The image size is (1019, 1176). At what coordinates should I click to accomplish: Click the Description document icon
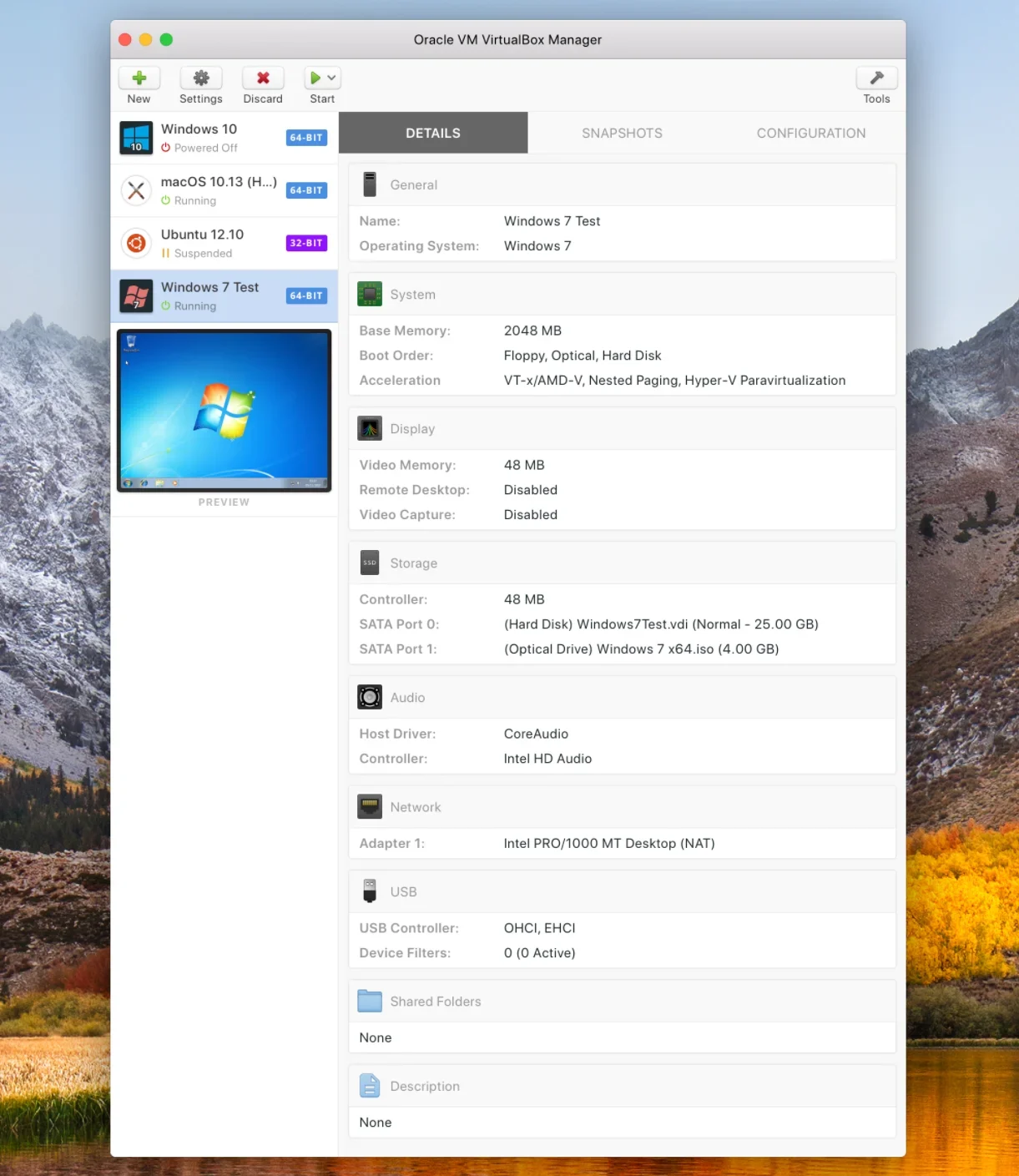(x=370, y=1085)
